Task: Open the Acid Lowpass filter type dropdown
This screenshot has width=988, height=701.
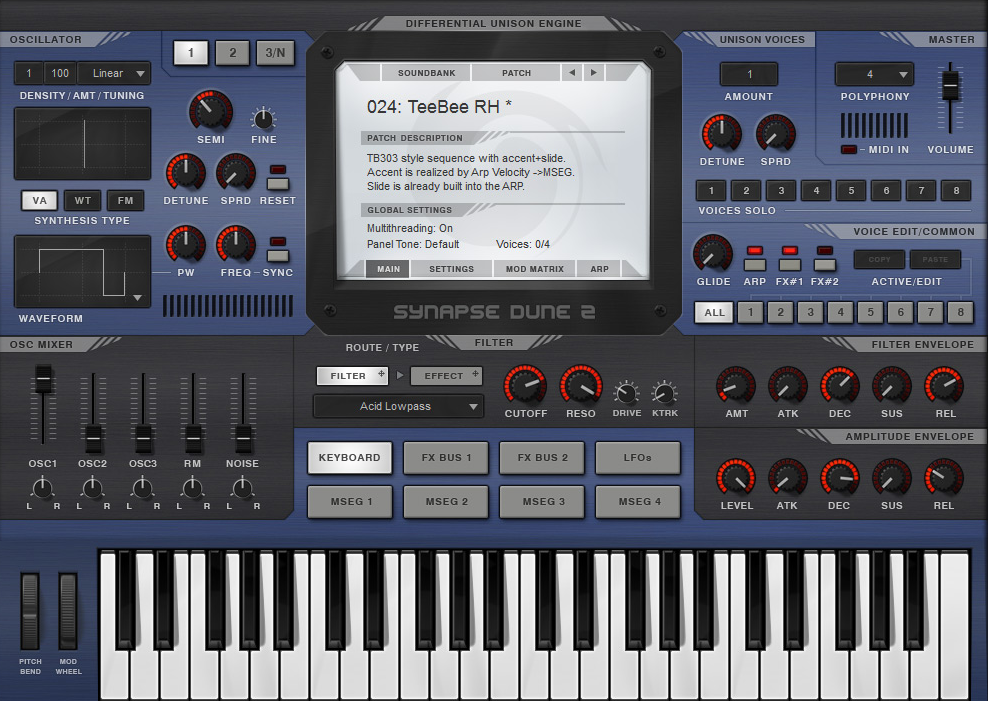Action: tap(398, 406)
